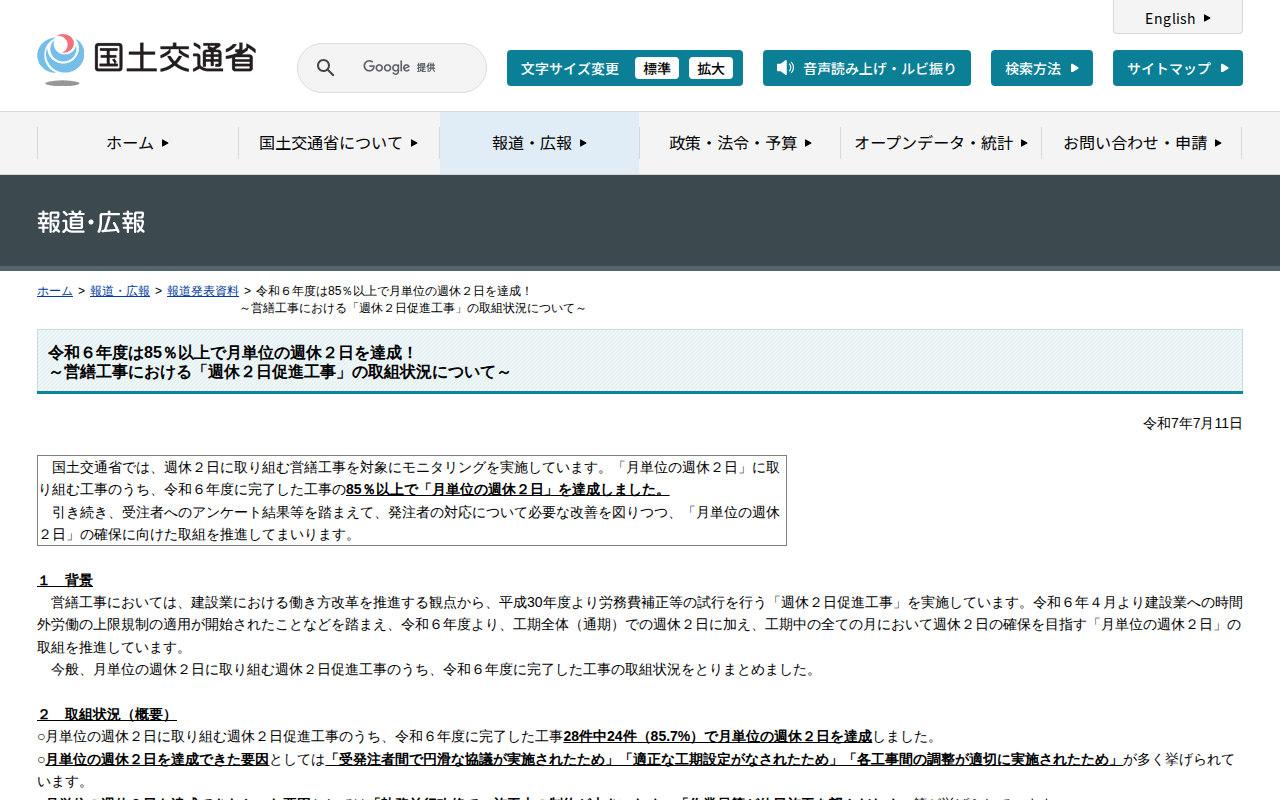Image resolution: width=1280 pixels, height=800 pixels.
Task: Expand the arrow next to お問い合わせ・申請
Action: click(1218, 143)
